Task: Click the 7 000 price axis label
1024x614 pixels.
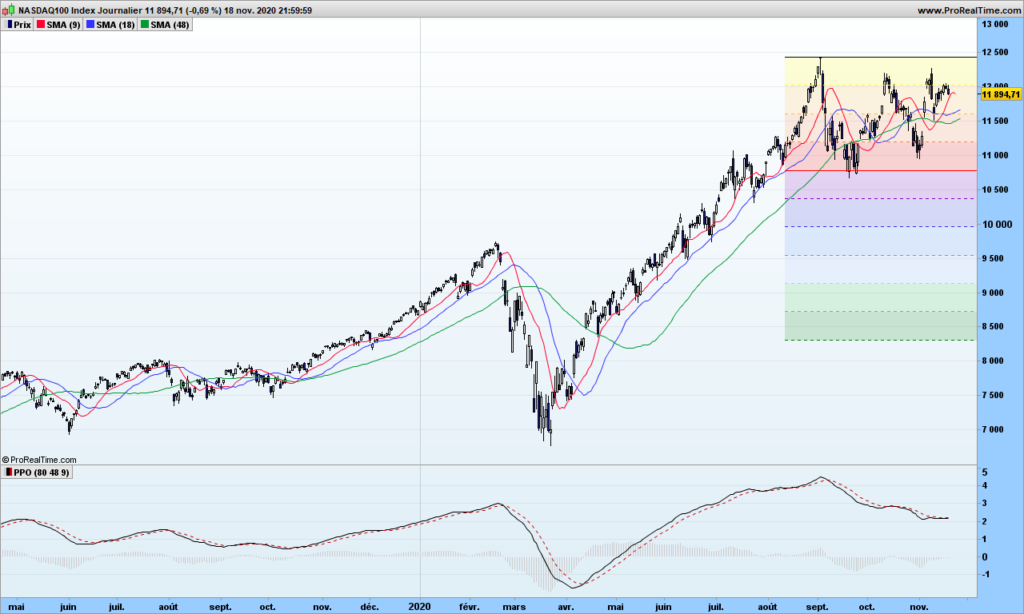Action: click(993, 429)
